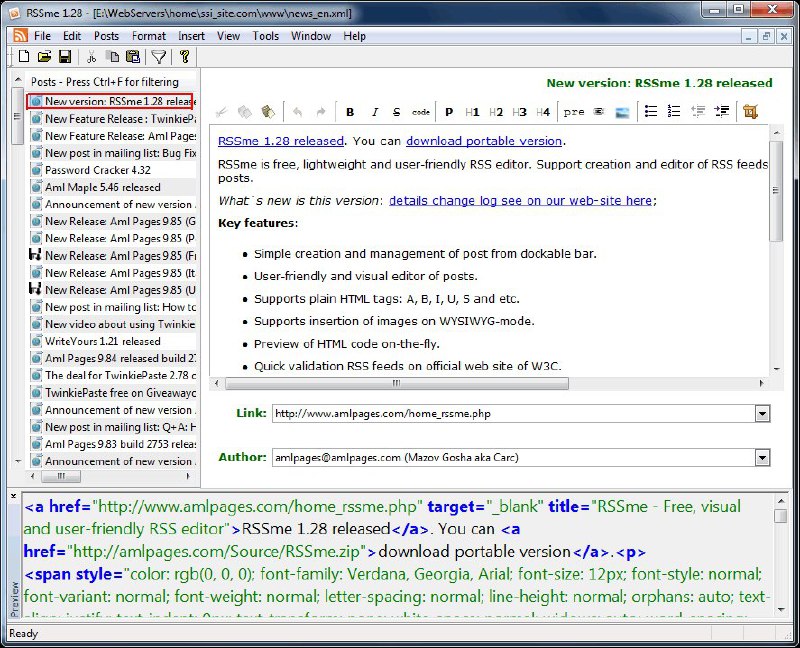Open the Tools menu

point(266,36)
